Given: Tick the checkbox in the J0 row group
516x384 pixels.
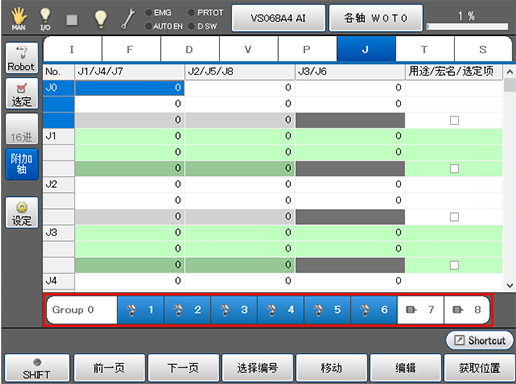Looking at the screenshot, I should [454, 120].
